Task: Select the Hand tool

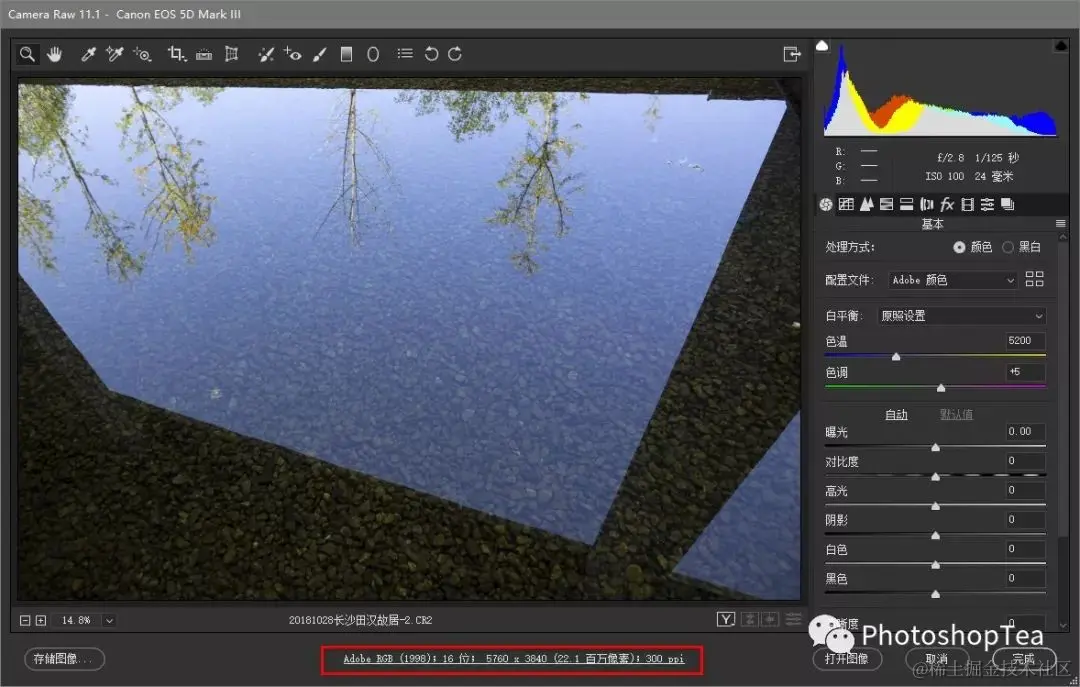Action: tap(54, 54)
